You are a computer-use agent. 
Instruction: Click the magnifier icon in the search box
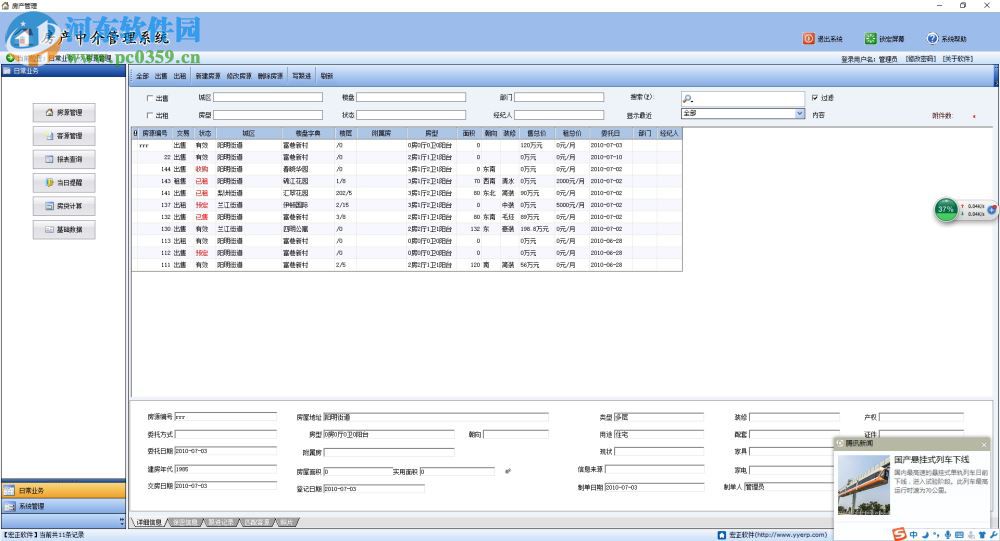pyautogui.click(x=688, y=98)
